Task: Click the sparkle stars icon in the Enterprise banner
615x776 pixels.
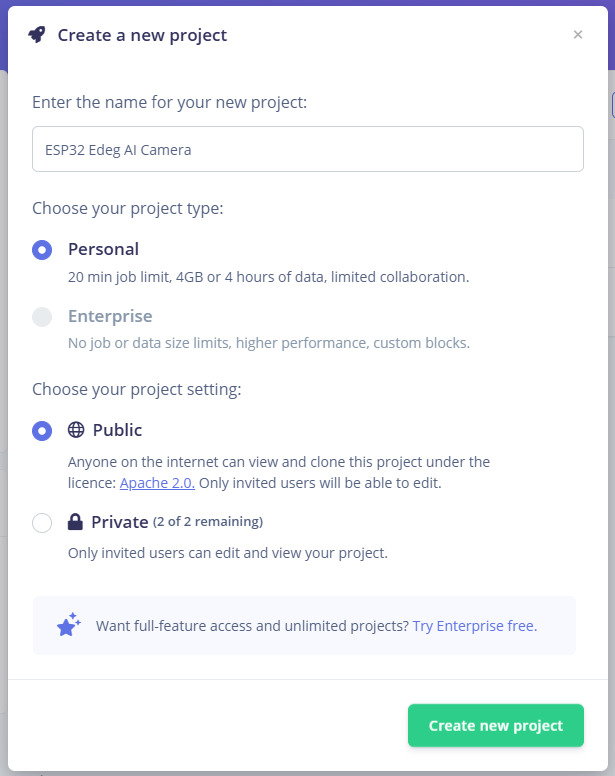Action: click(x=69, y=625)
